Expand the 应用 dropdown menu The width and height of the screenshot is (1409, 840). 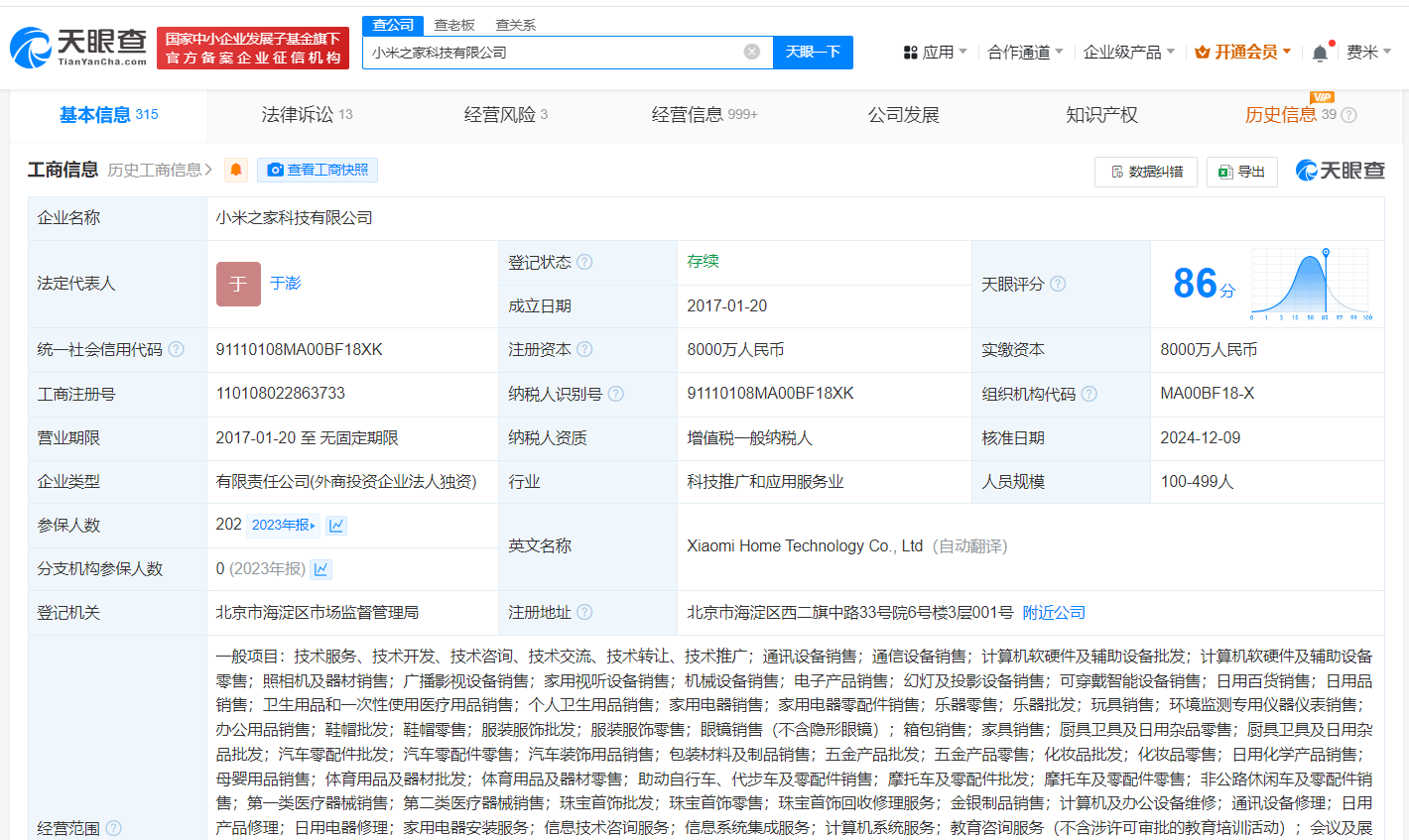tap(935, 53)
